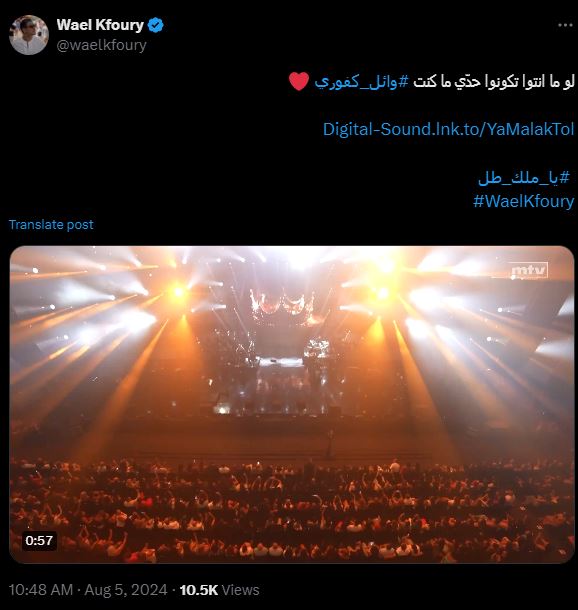Viewport: 578px width, 610px height.
Task: Click the Arabic post text
Action: [x=494, y=82]
